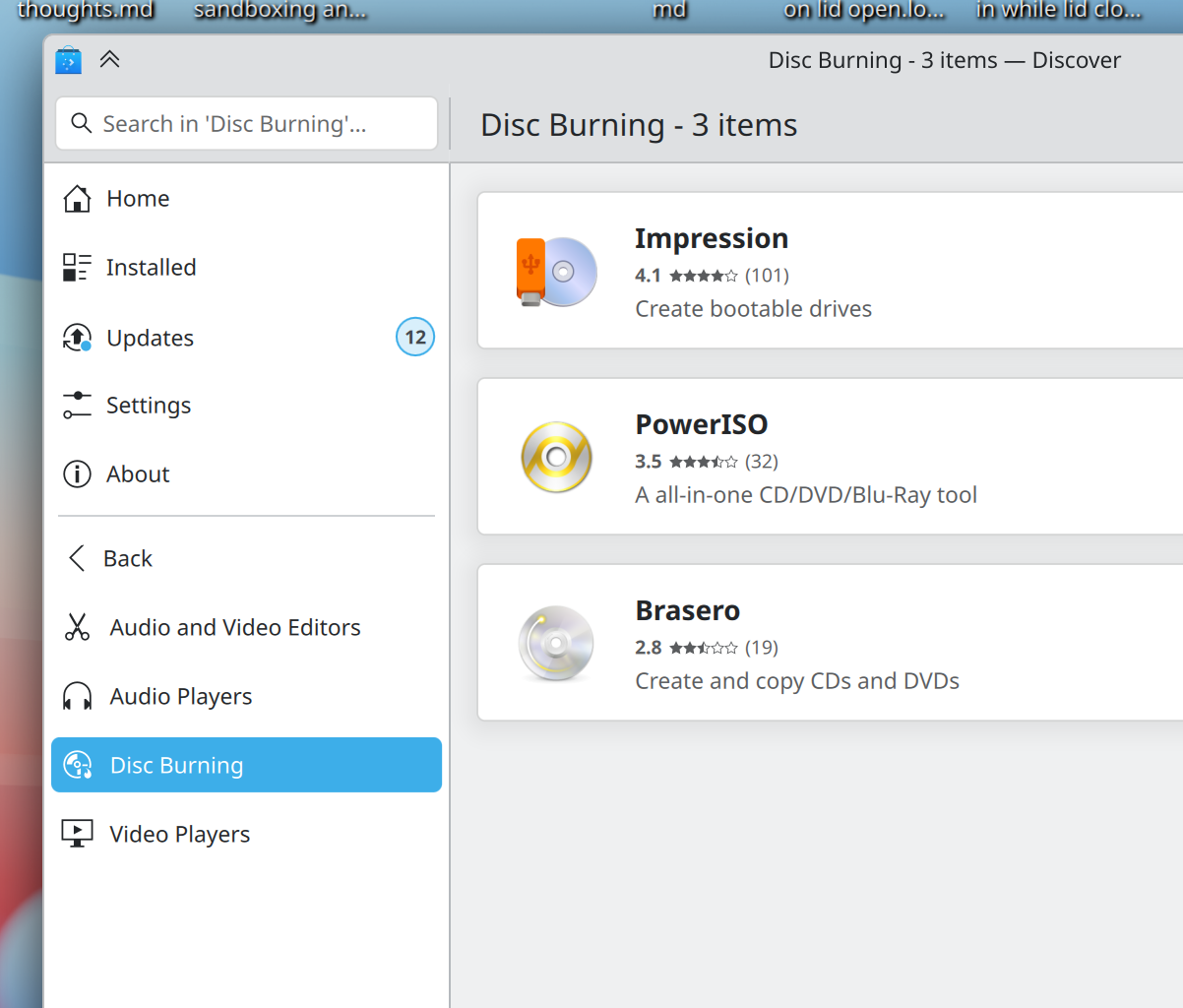Click the Disc Burning disc icon
The width and height of the screenshot is (1183, 1008).
pos(77,765)
